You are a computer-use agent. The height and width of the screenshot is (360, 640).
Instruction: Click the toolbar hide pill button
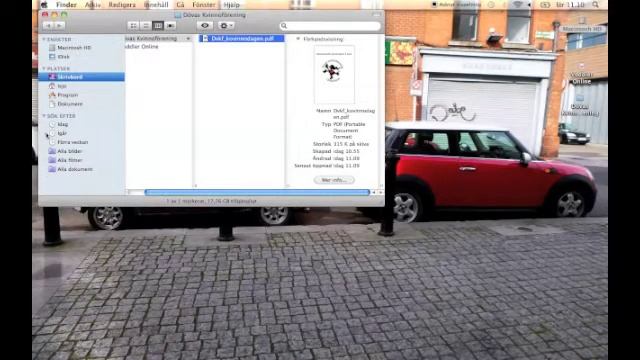pos(376,15)
